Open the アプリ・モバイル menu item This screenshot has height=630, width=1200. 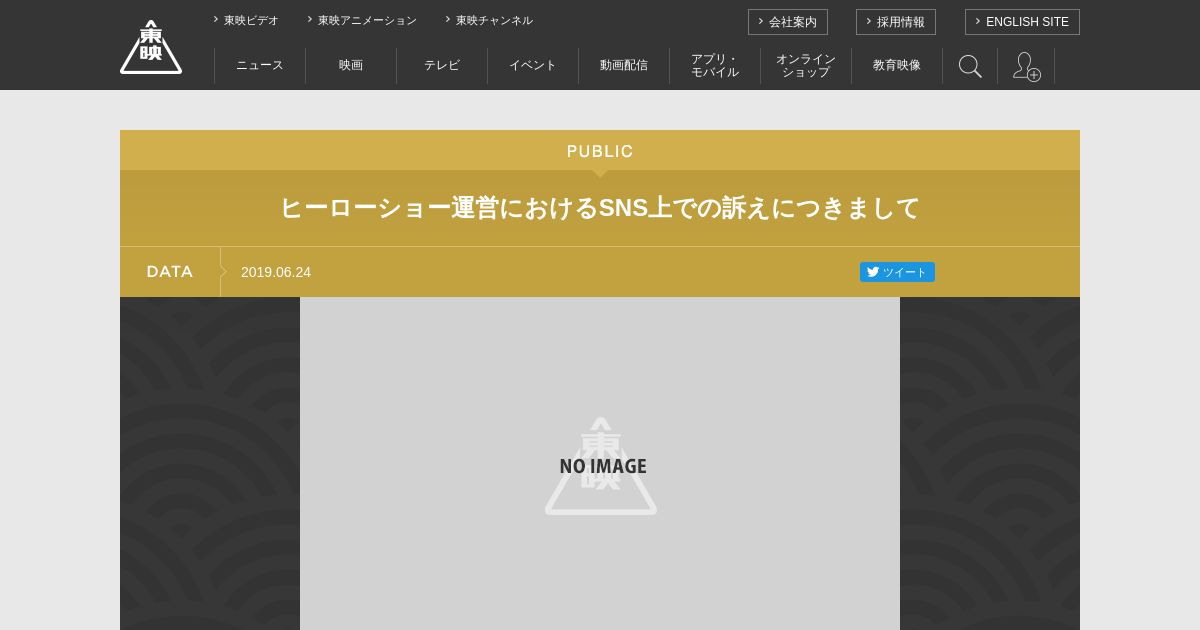tap(715, 66)
